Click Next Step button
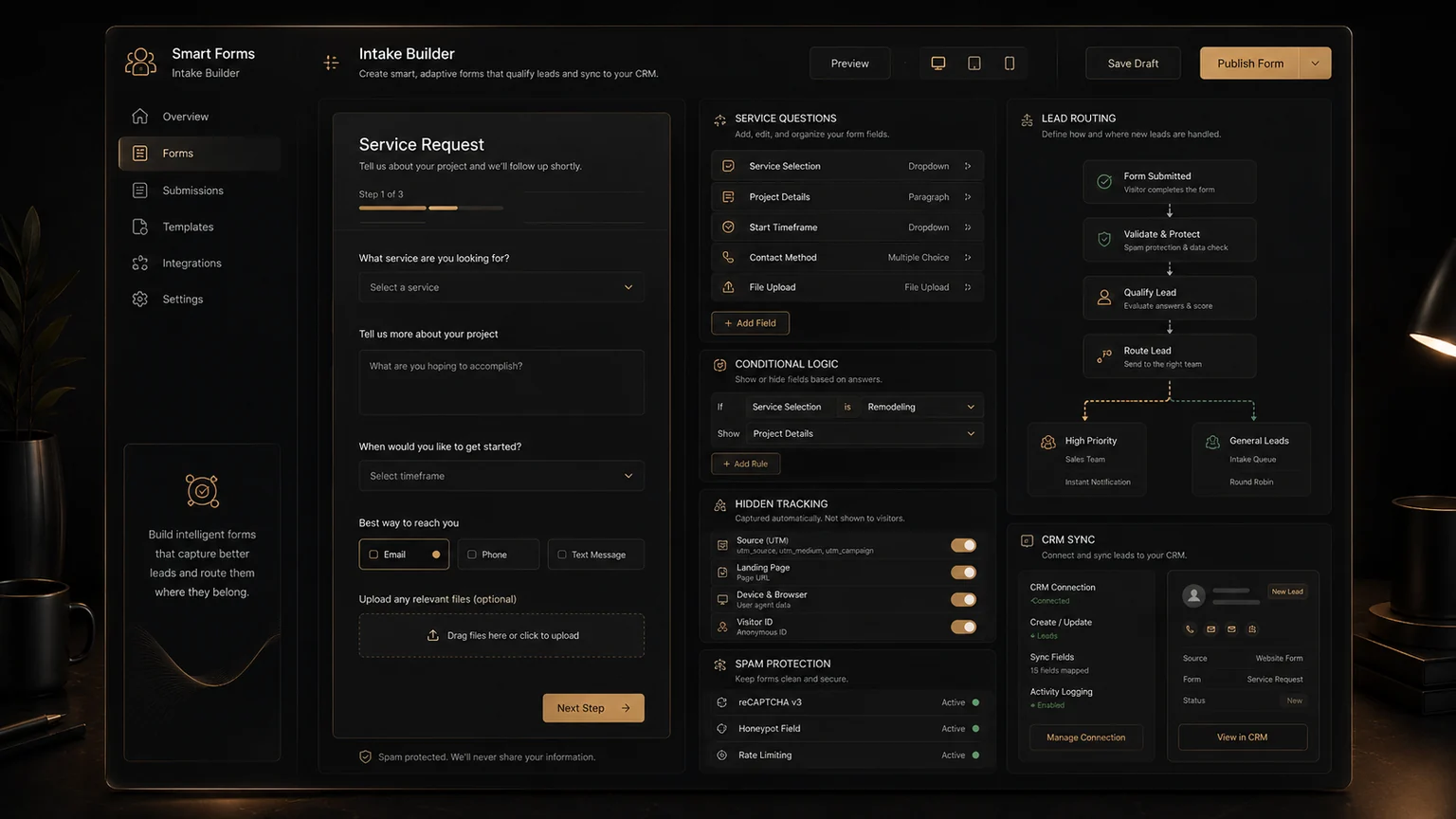This screenshot has width=1456, height=819. click(x=593, y=708)
